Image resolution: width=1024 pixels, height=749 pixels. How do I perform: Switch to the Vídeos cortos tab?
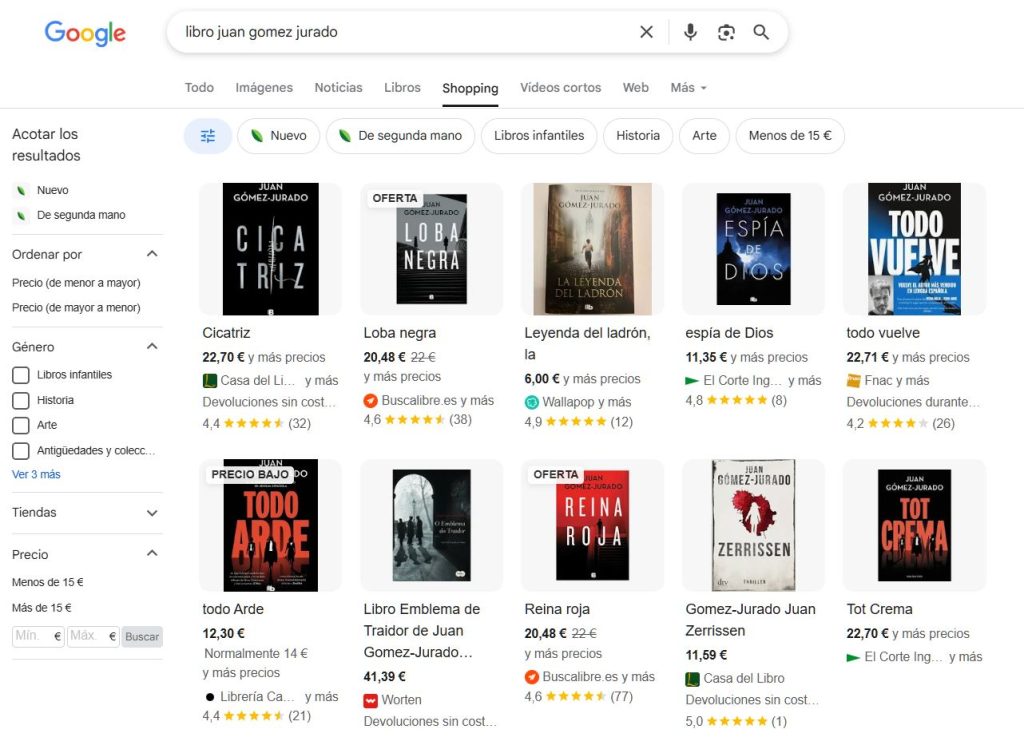click(x=560, y=88)
